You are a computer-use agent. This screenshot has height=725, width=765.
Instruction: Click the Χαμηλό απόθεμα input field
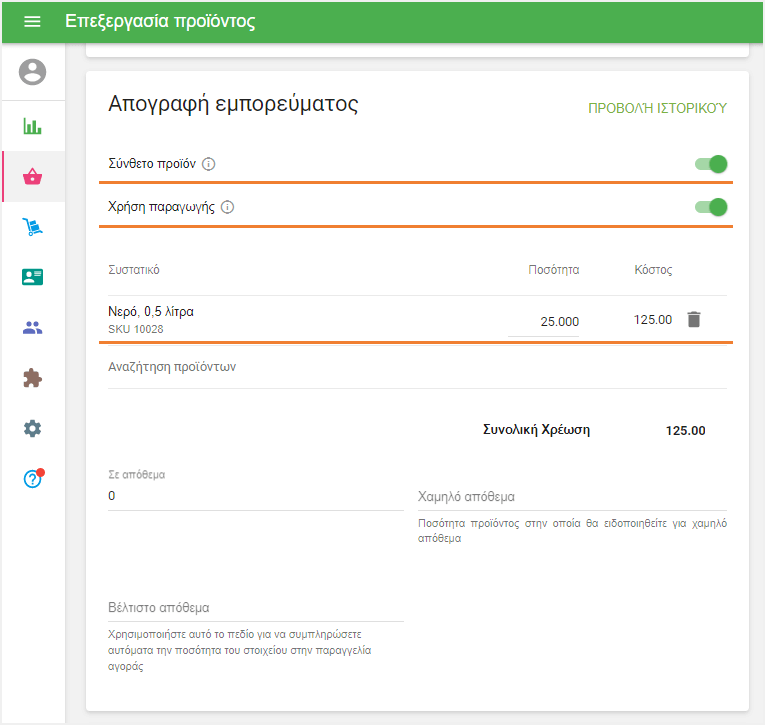[x=571, y=497]
